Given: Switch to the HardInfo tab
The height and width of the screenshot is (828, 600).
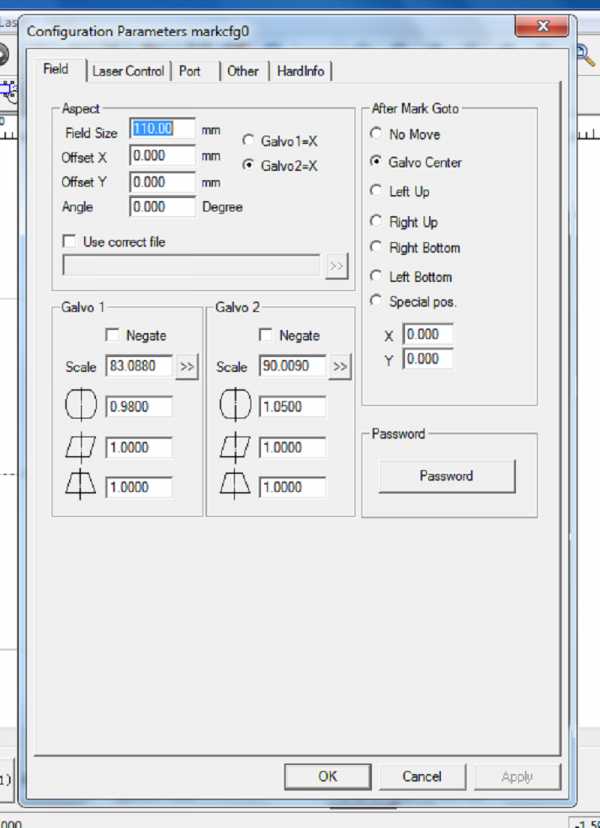Looking at the screenshot, I should point(301,71).
